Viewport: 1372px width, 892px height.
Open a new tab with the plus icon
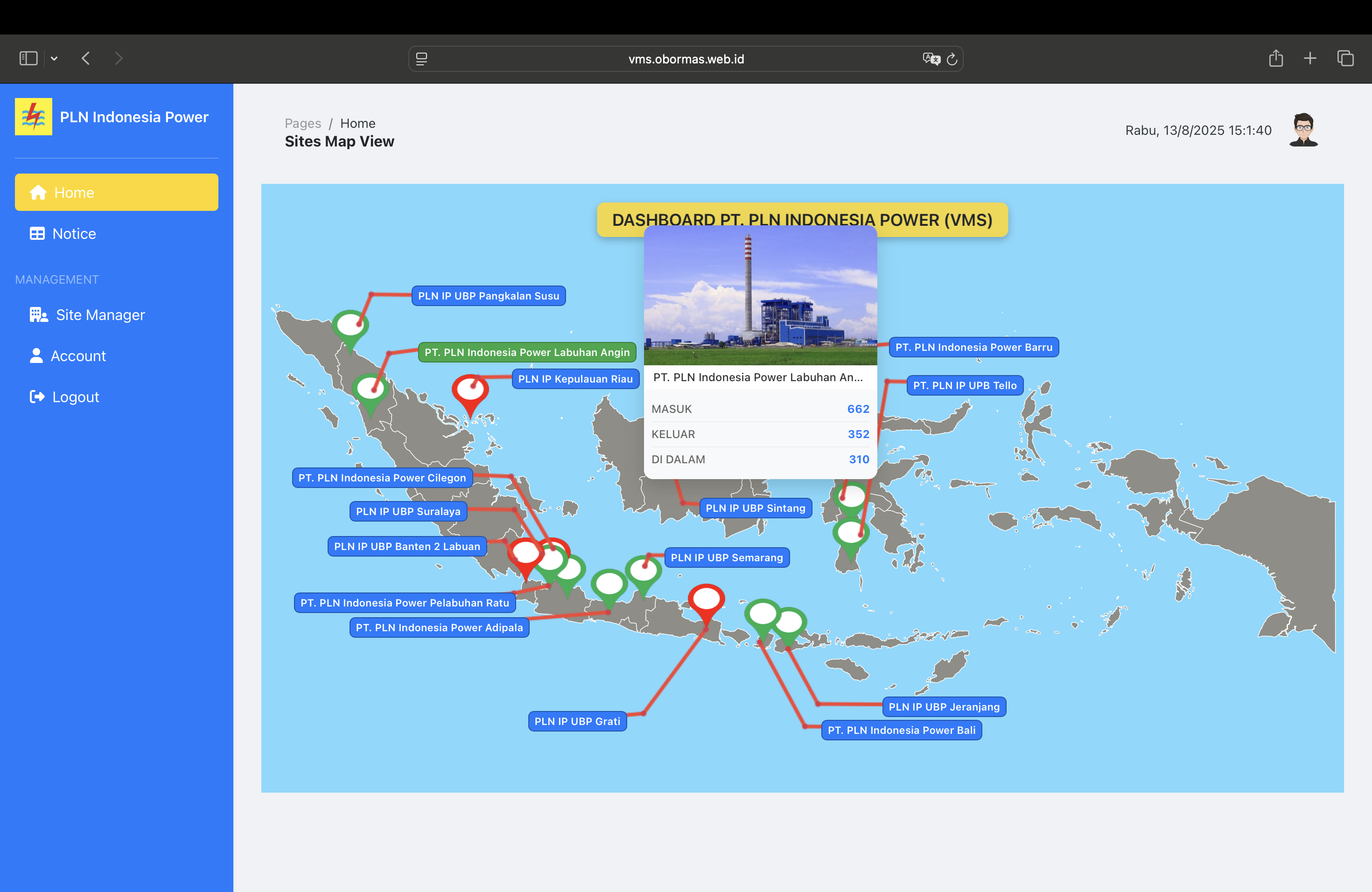pos(1310,58)
